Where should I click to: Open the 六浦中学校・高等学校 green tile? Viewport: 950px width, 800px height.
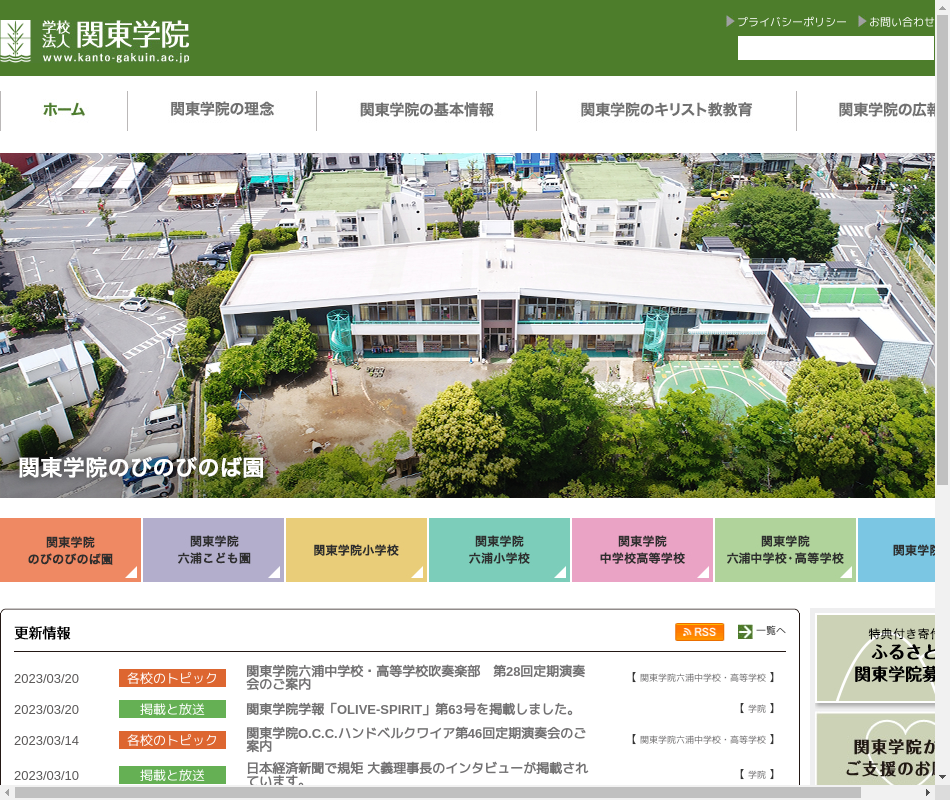(x=785, y=550)
